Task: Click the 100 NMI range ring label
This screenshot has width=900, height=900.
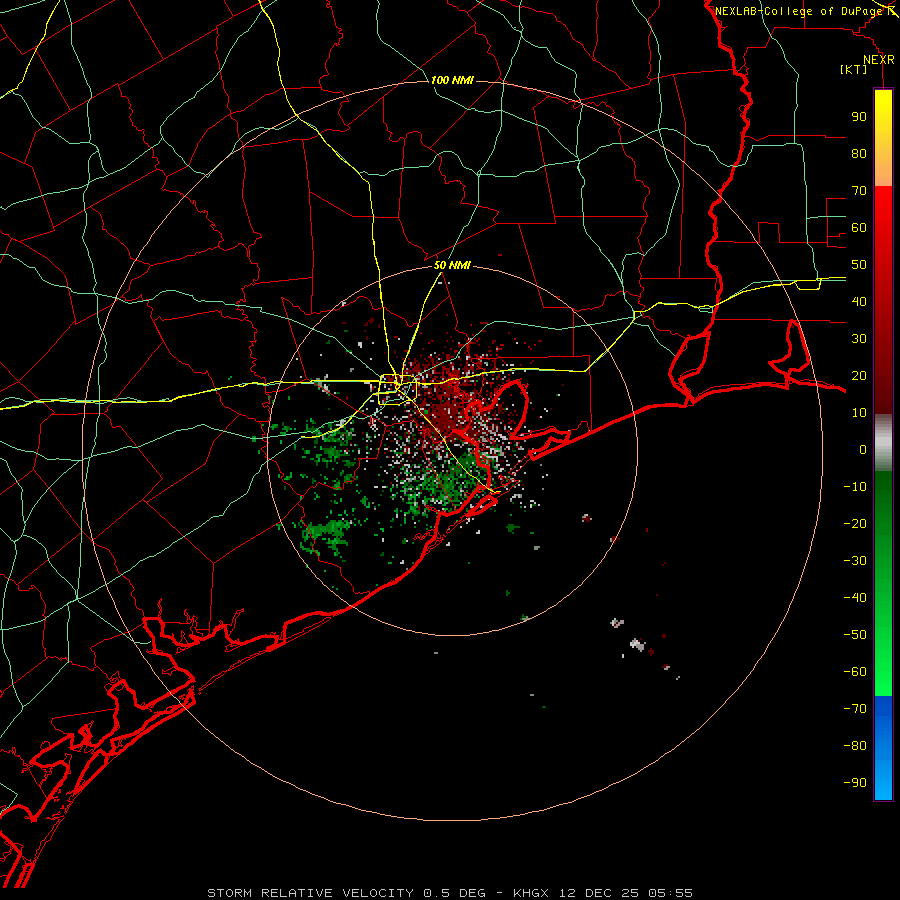Action: click(x=452, y=80)
